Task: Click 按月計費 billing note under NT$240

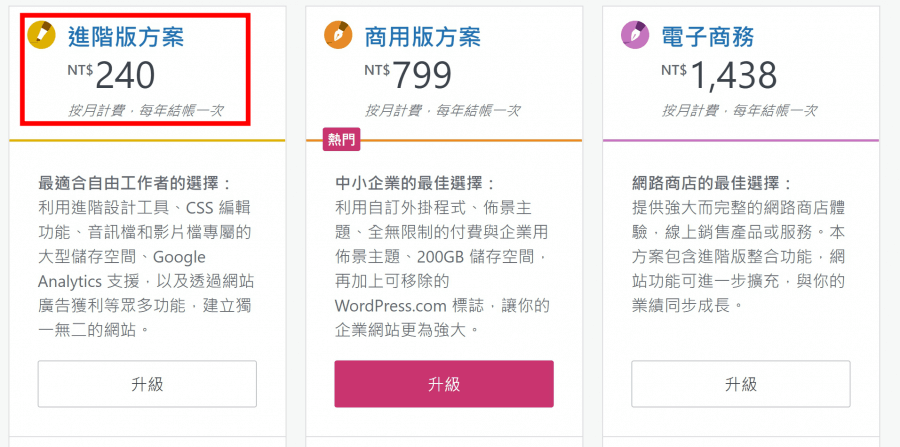Action: click(146, 111)
